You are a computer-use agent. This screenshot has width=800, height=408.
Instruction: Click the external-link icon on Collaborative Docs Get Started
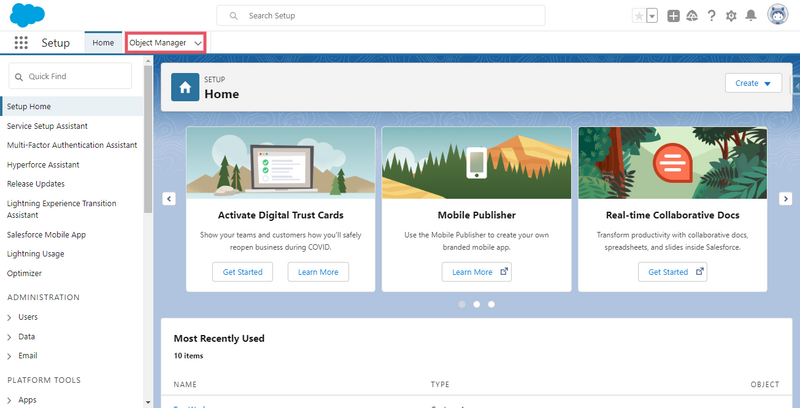click(700, 272)
